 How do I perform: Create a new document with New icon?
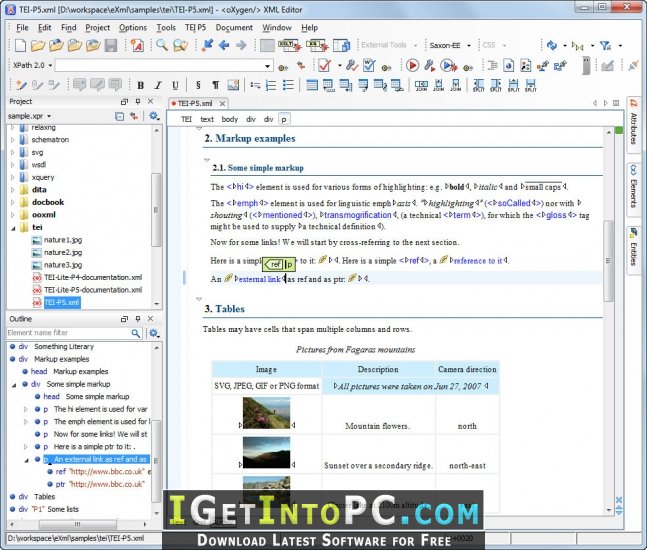(x=20, y=45)
